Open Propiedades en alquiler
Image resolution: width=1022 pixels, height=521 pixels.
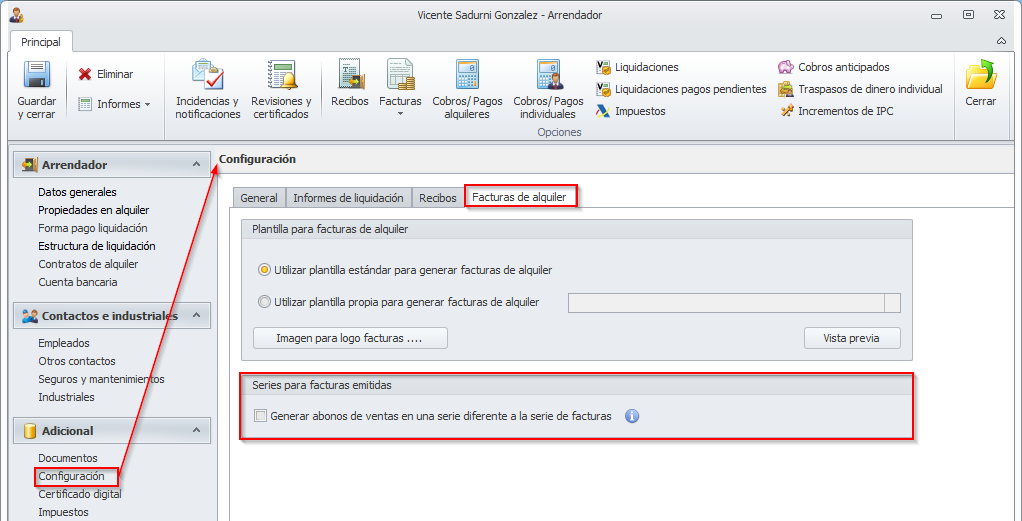(x=94, y=210)
